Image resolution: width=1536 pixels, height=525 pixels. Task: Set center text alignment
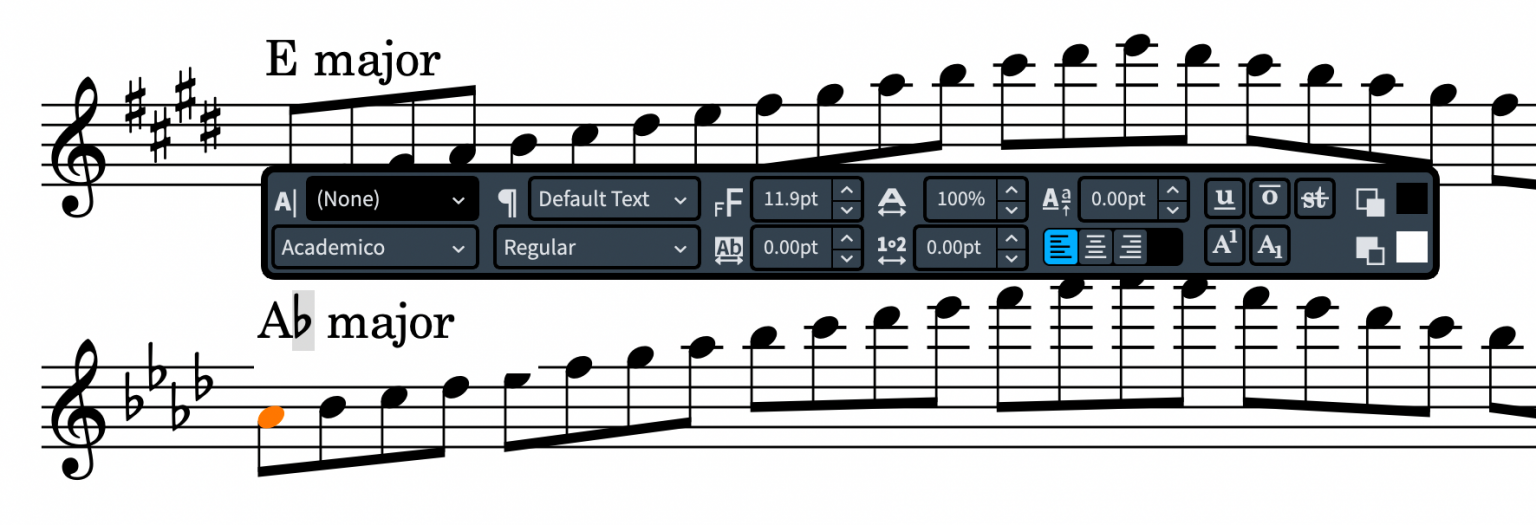point(1096,247)
